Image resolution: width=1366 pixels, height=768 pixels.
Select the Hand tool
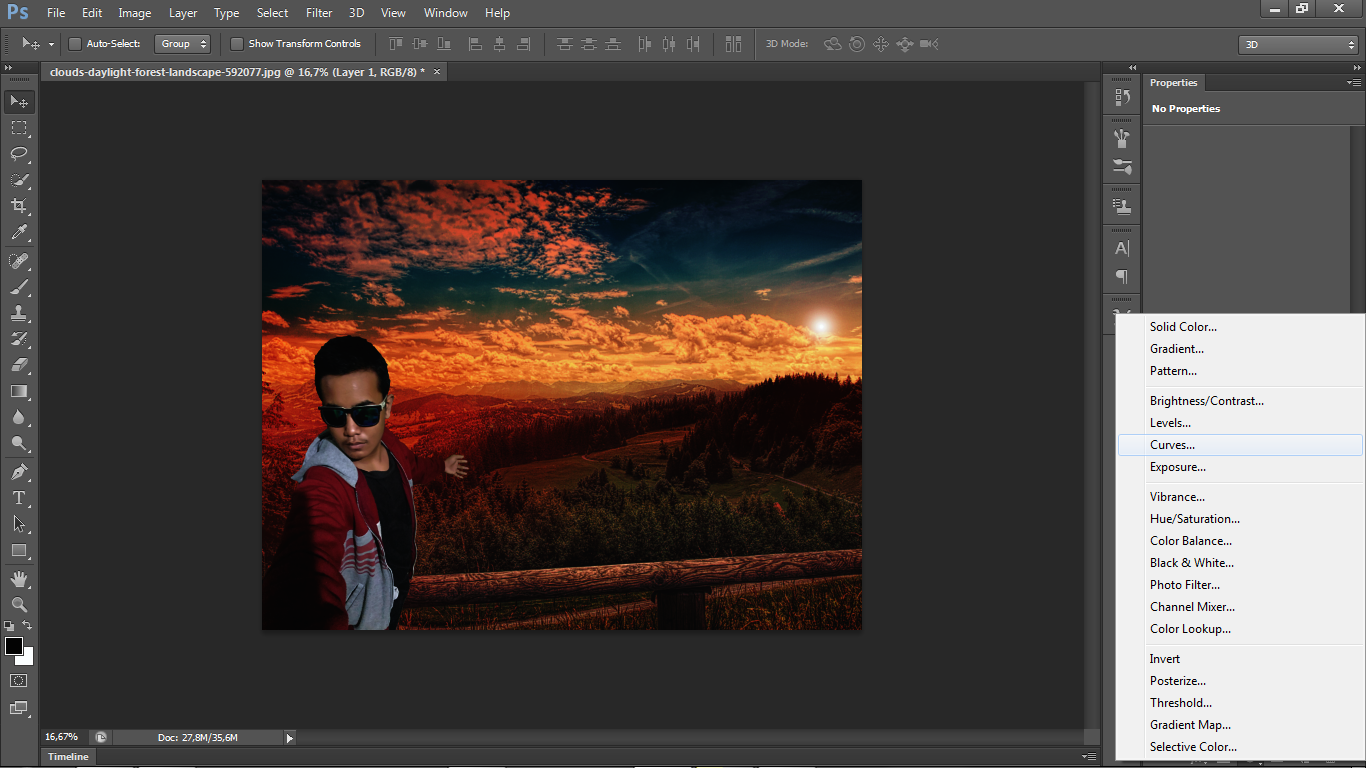click(x=19, y=578)
